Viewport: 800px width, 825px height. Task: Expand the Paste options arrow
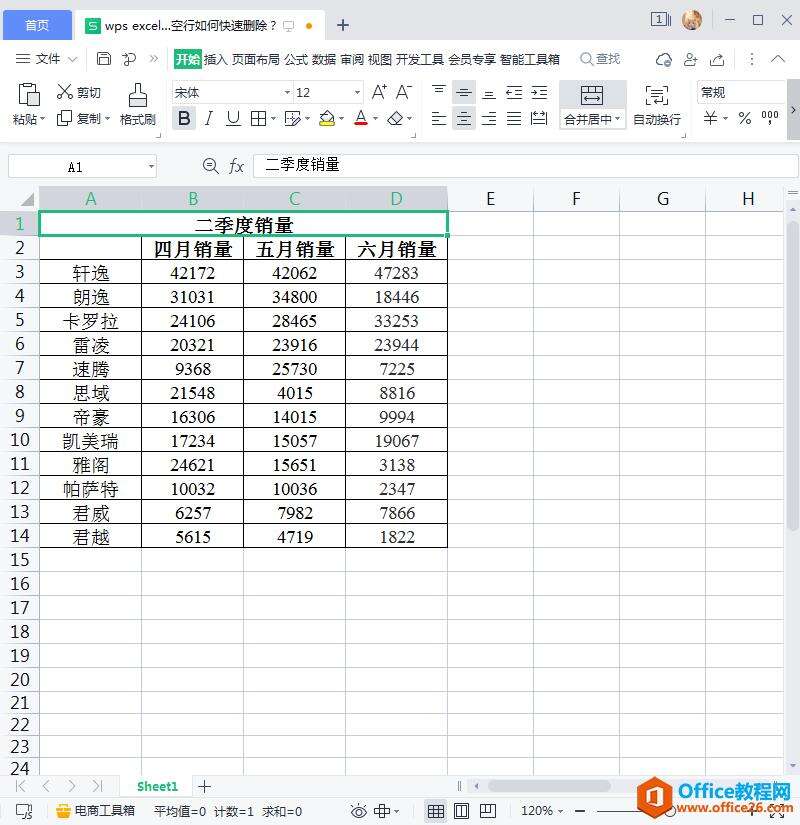click(42, 119)
